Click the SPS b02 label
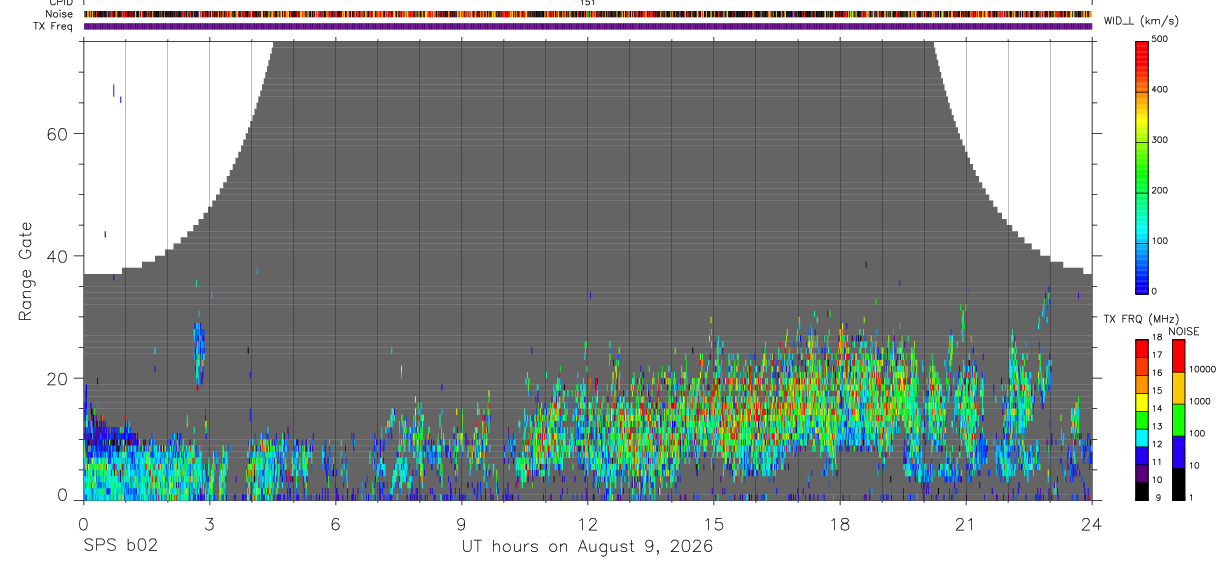 tap(120, 547)
